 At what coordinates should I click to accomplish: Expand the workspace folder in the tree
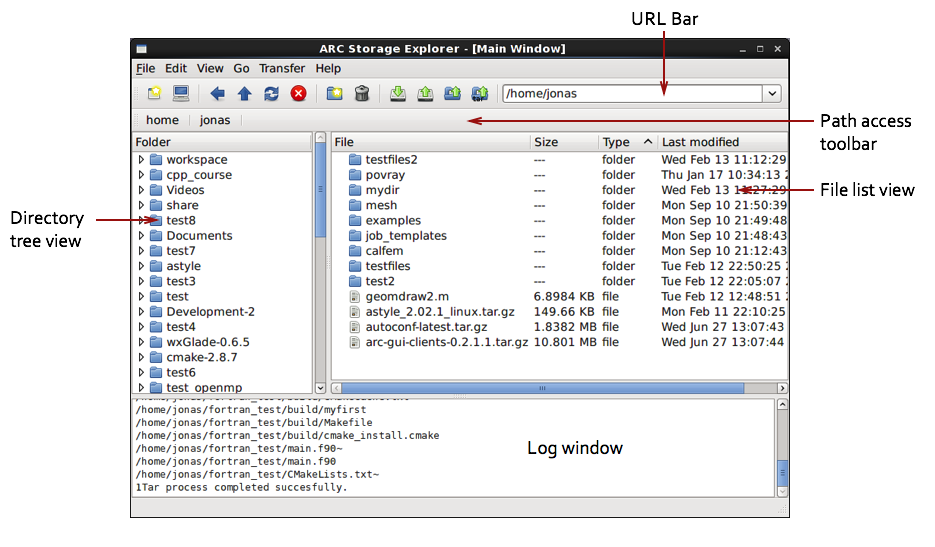141,159
